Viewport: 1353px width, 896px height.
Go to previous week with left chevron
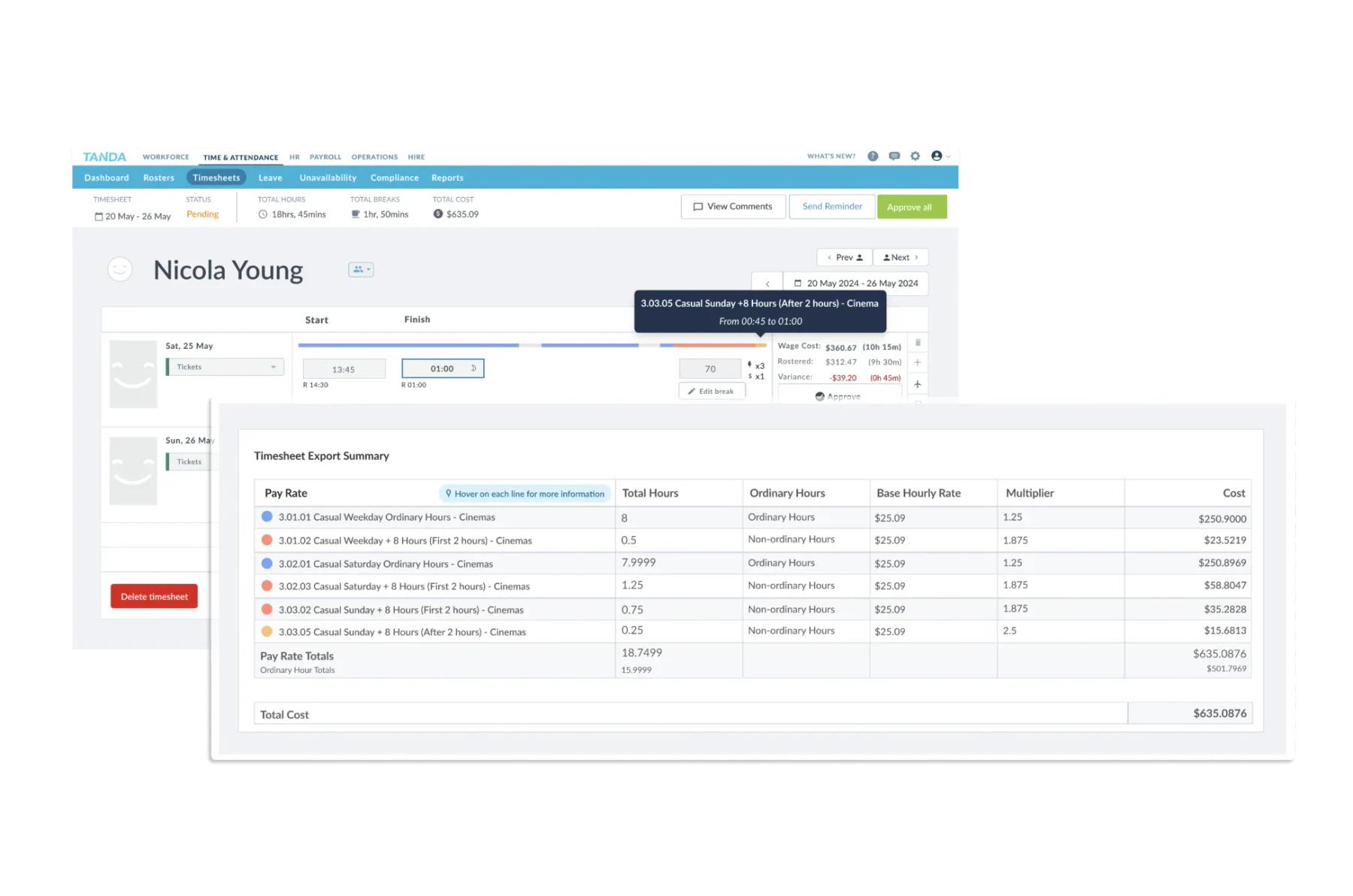(767, 284)
